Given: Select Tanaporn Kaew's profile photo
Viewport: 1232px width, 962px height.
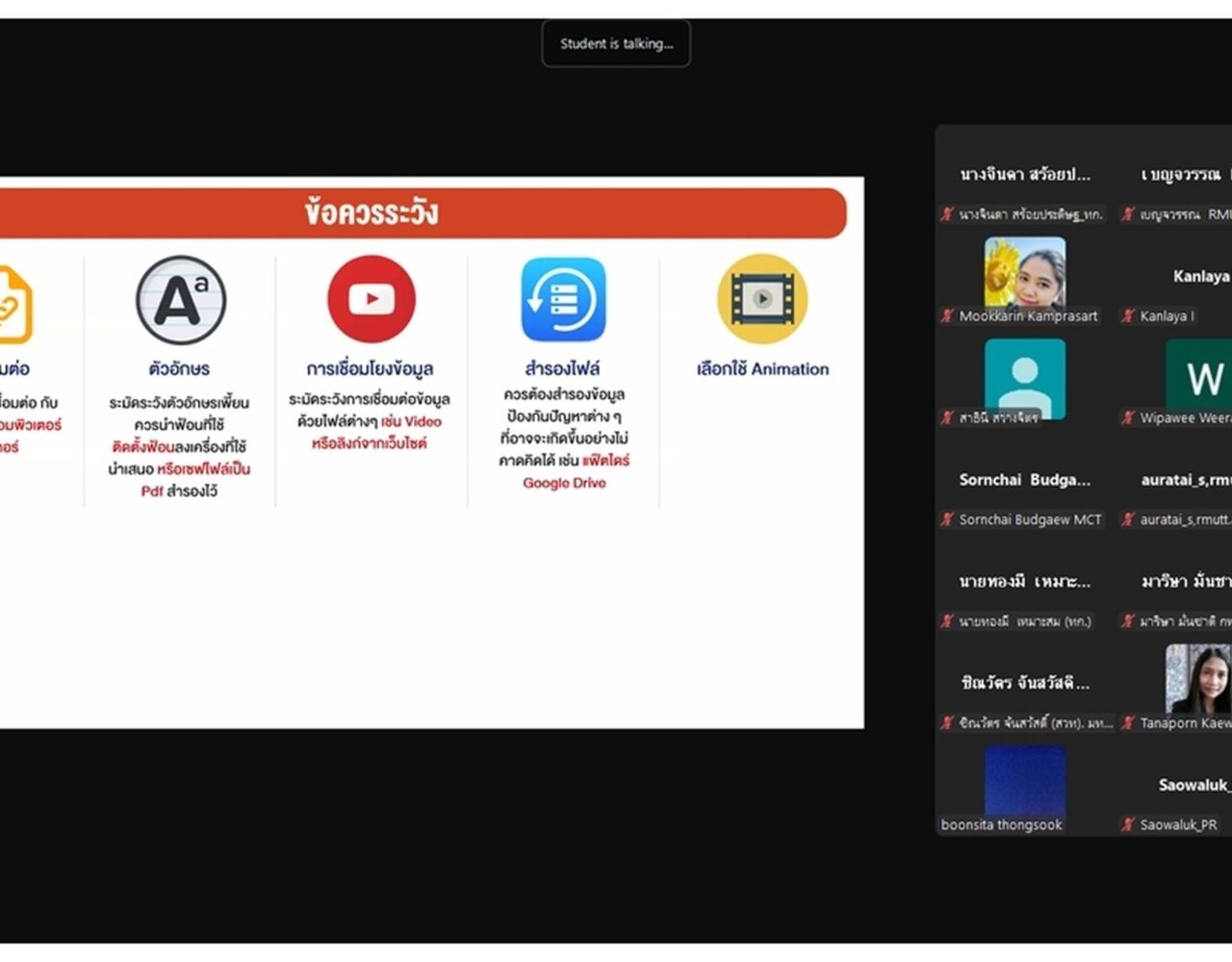Looking at the screenshot, I should pyautogui.click(x=1198, y=679).
